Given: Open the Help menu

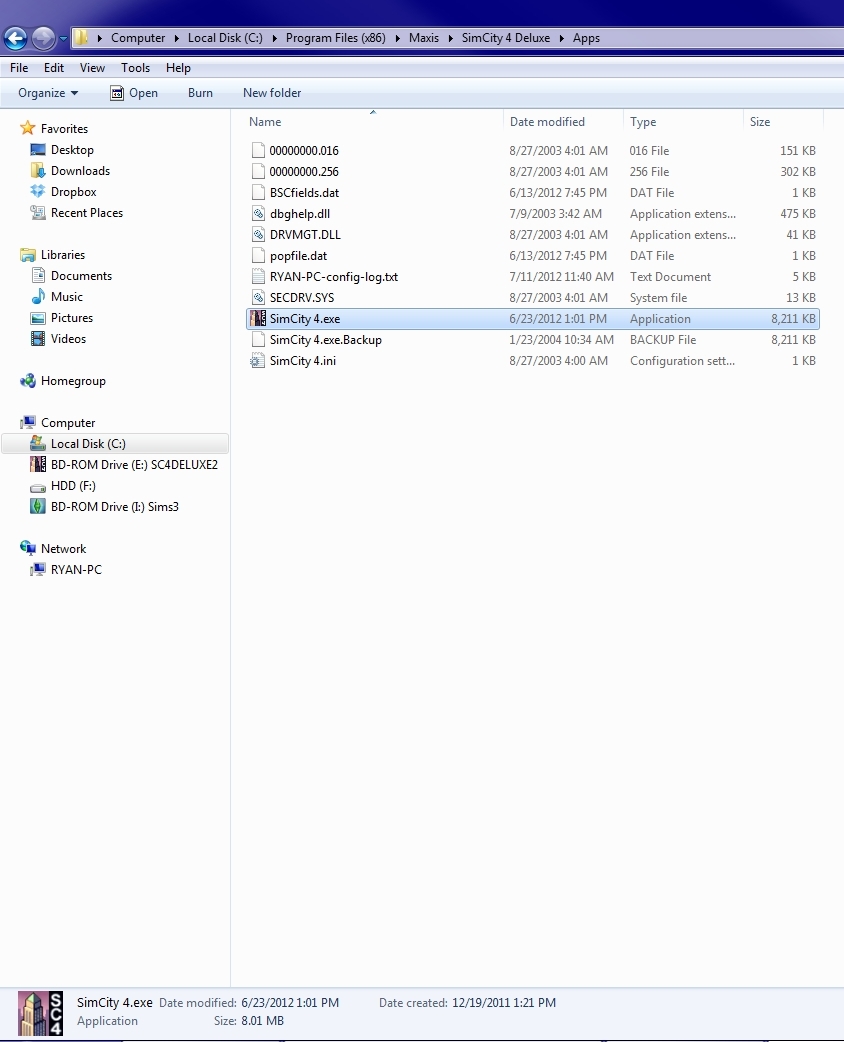Looking at the screenshot, I should [178, 68].
